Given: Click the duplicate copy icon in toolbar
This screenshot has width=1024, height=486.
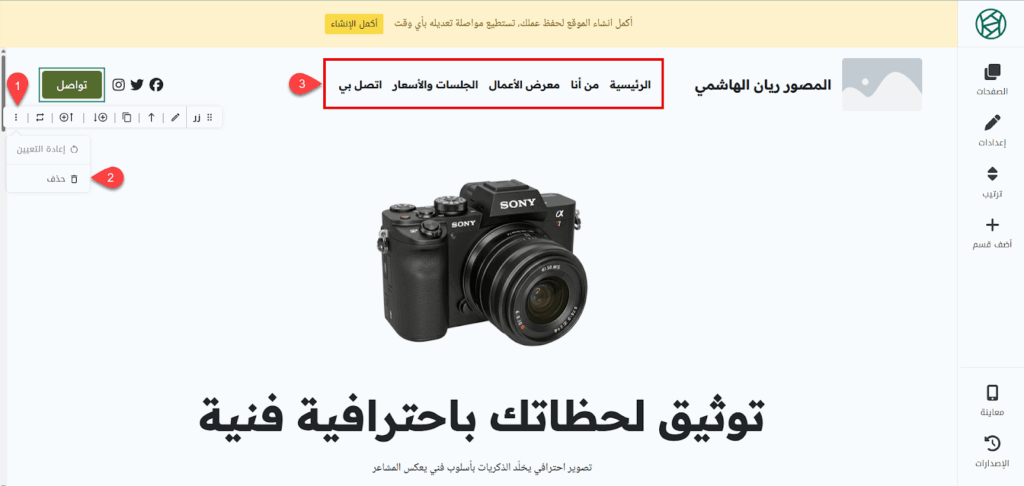Looking at the screenshot, I should point(127,118).
